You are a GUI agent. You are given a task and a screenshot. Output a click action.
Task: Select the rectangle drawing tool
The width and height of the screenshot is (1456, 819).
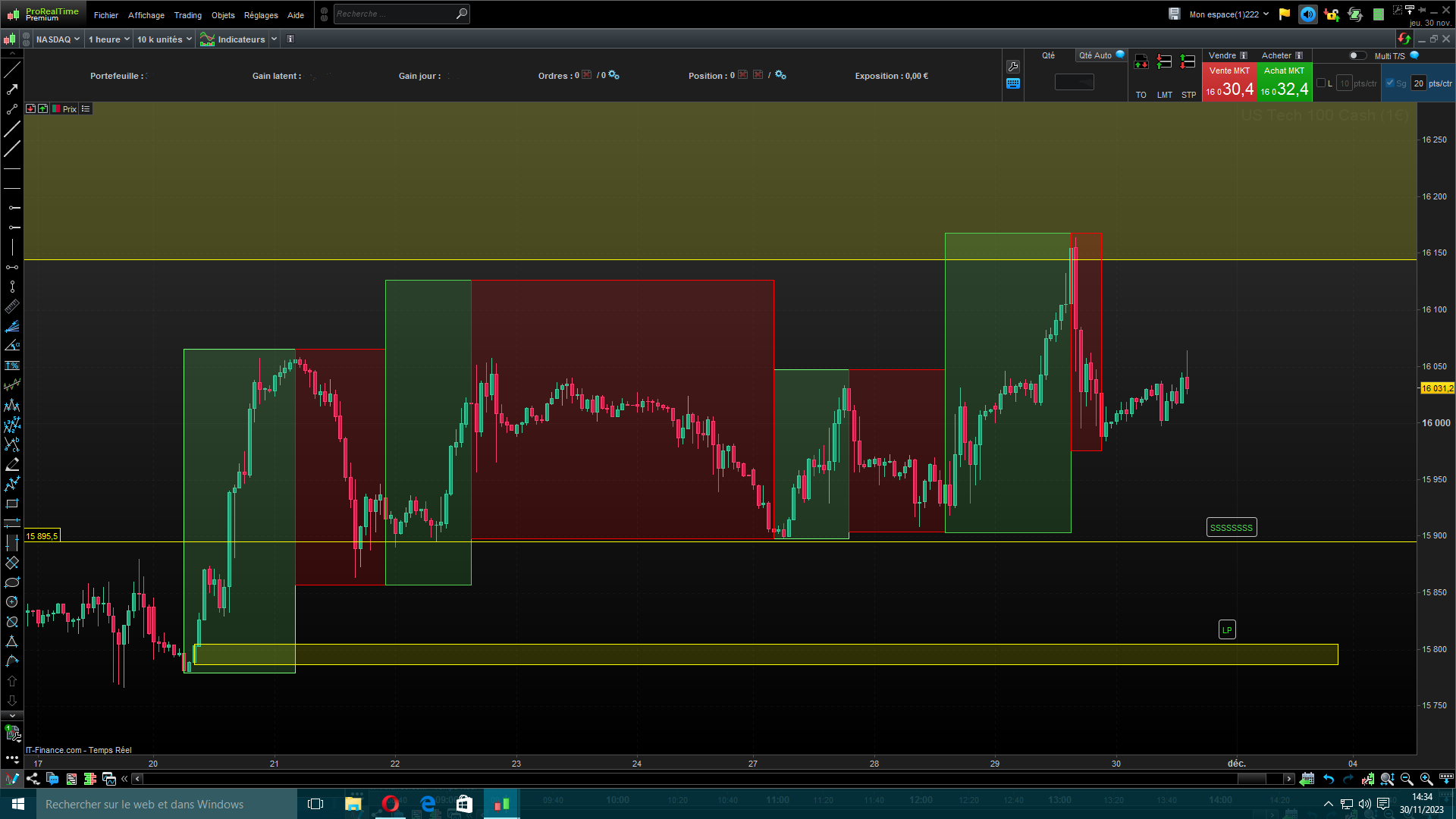point(12,504)
